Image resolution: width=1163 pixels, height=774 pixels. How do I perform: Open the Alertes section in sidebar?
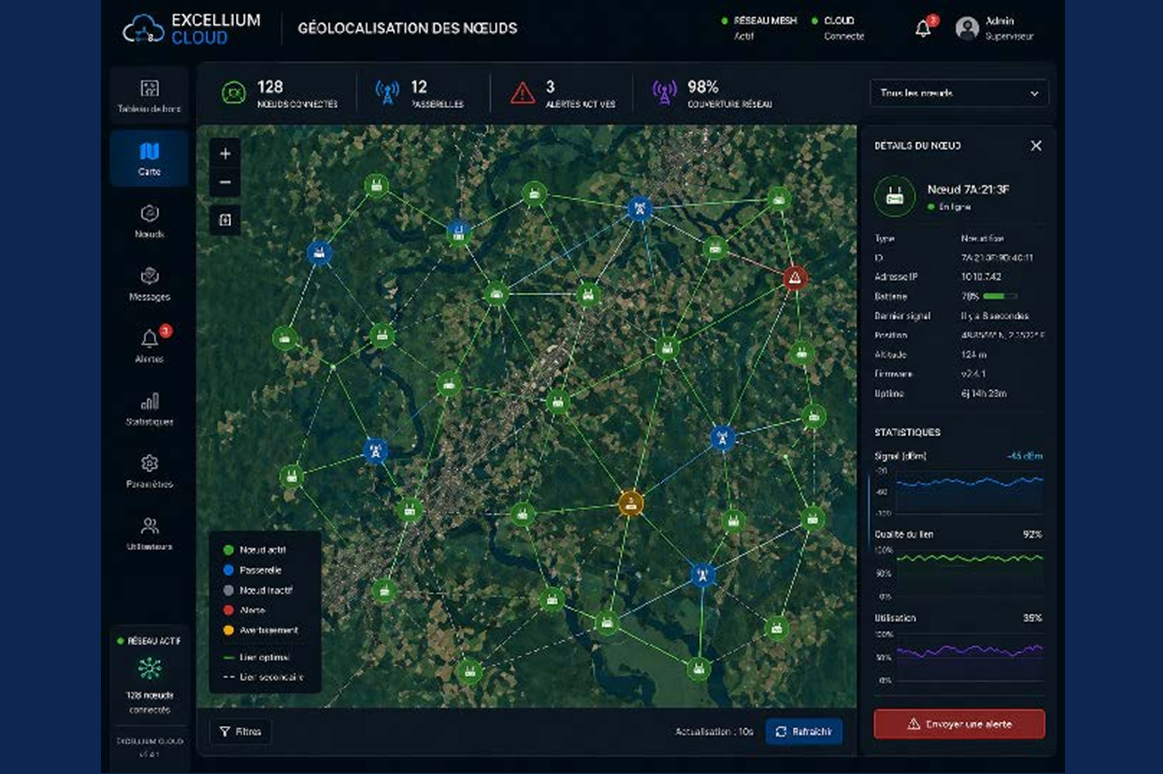click(x=149, y=346)
